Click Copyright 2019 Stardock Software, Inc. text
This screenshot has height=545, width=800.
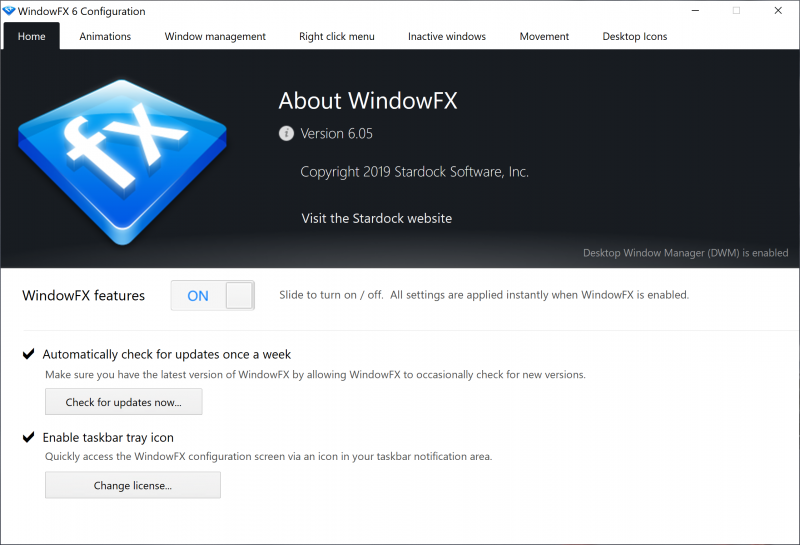[x=414, y=172]
